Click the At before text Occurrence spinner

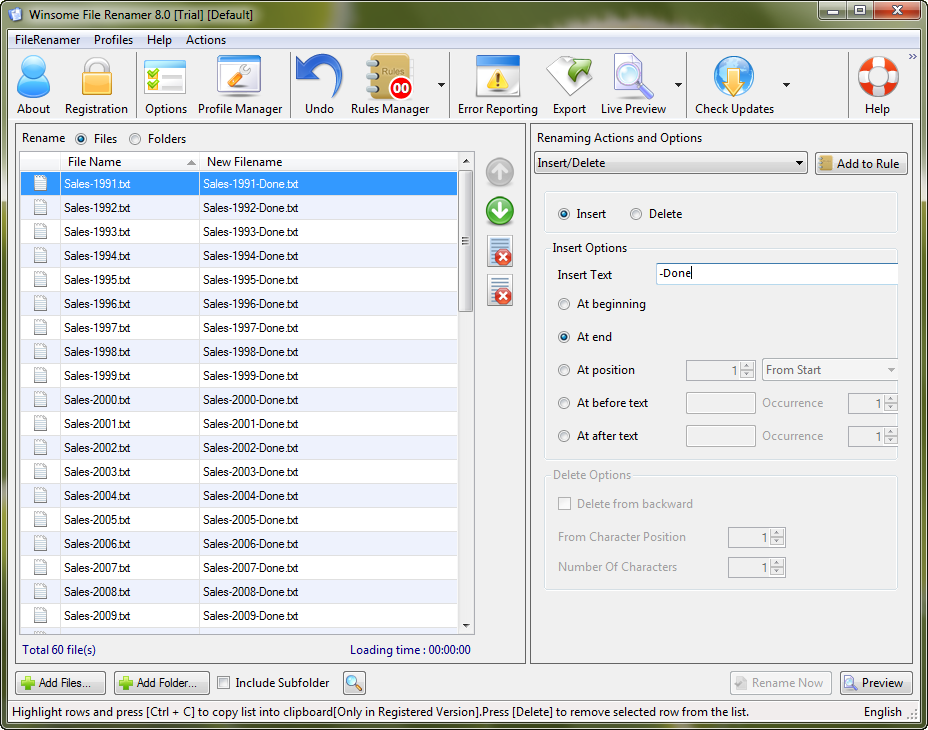click(891, 403)
